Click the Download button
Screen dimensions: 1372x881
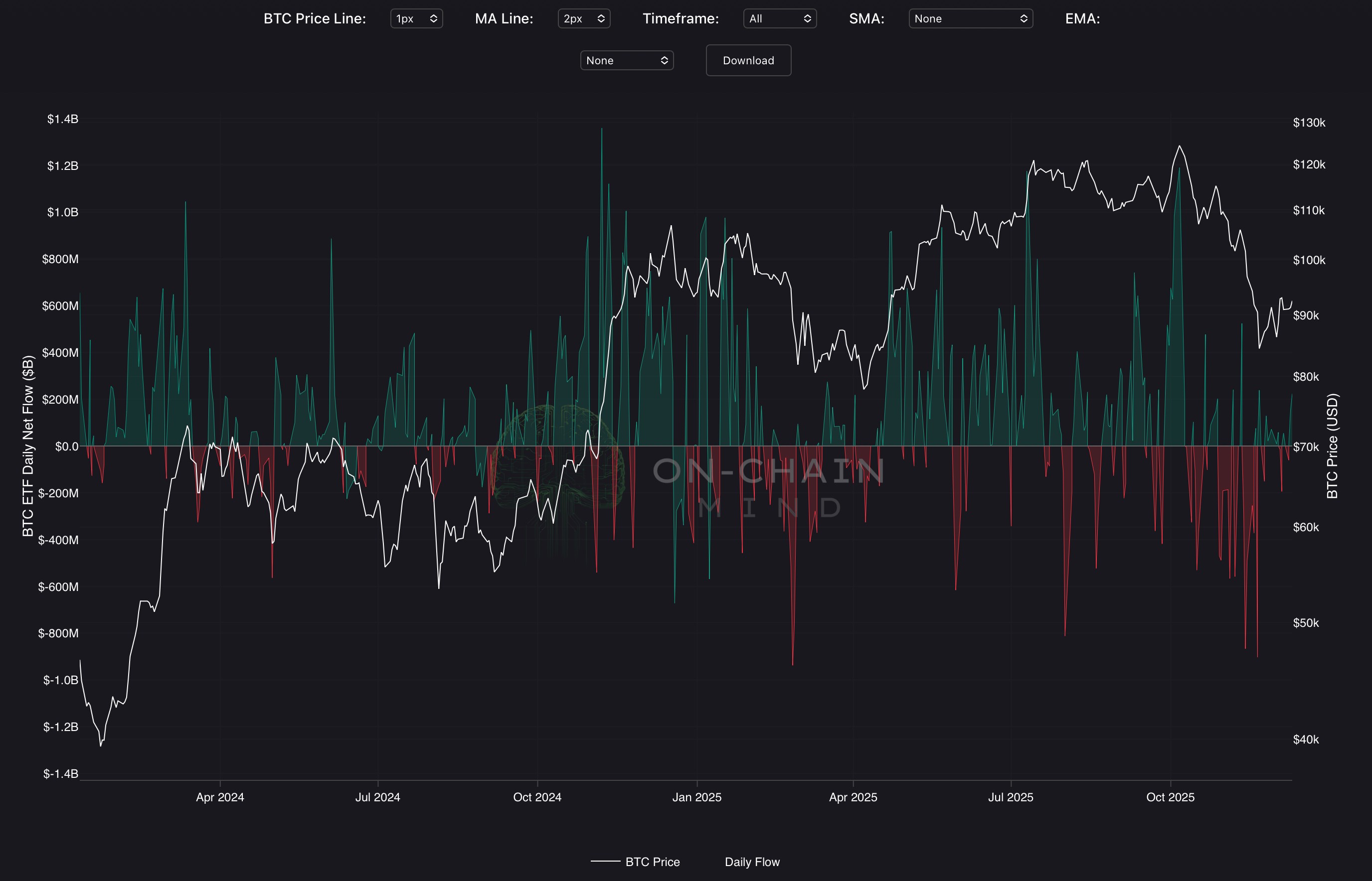click(748, 60)
